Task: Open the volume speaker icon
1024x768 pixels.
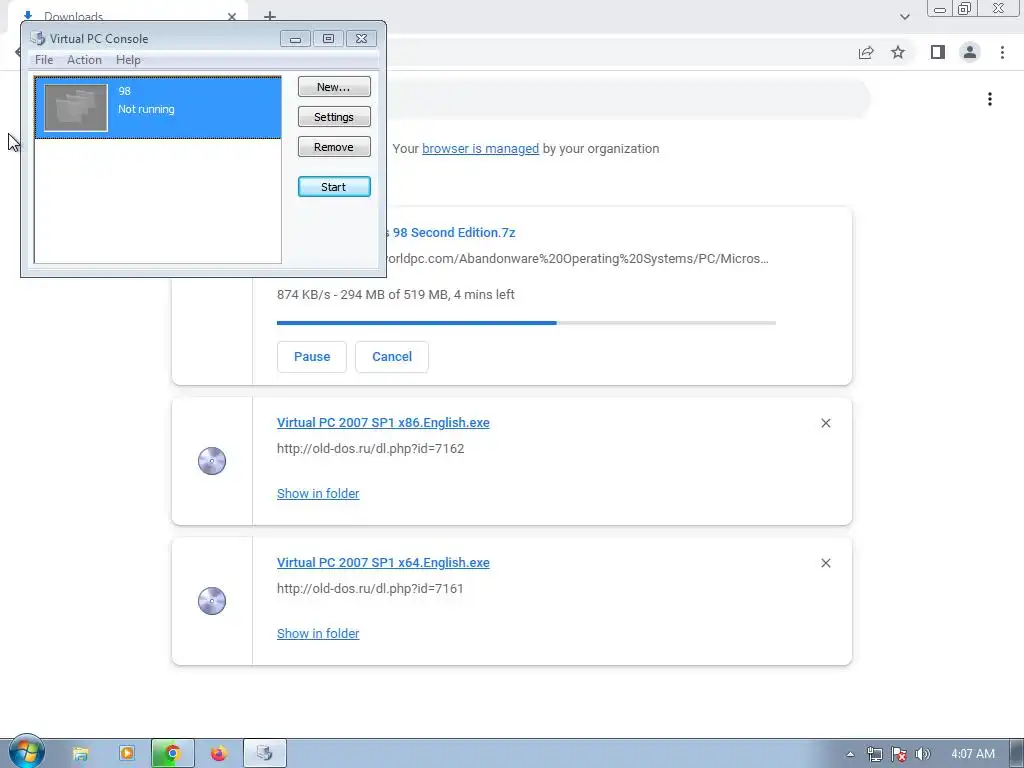Action: [x=922, y=754]
